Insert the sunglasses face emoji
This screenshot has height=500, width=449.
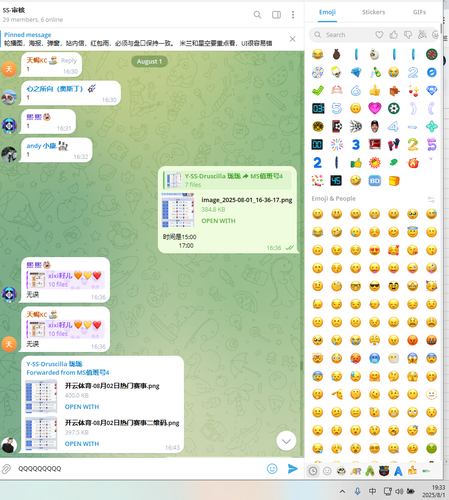pos(374,286)
